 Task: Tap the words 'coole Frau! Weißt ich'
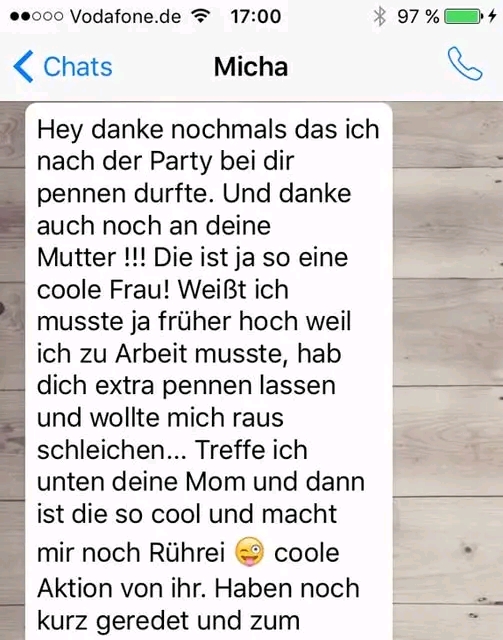click(x=163, y=290)
